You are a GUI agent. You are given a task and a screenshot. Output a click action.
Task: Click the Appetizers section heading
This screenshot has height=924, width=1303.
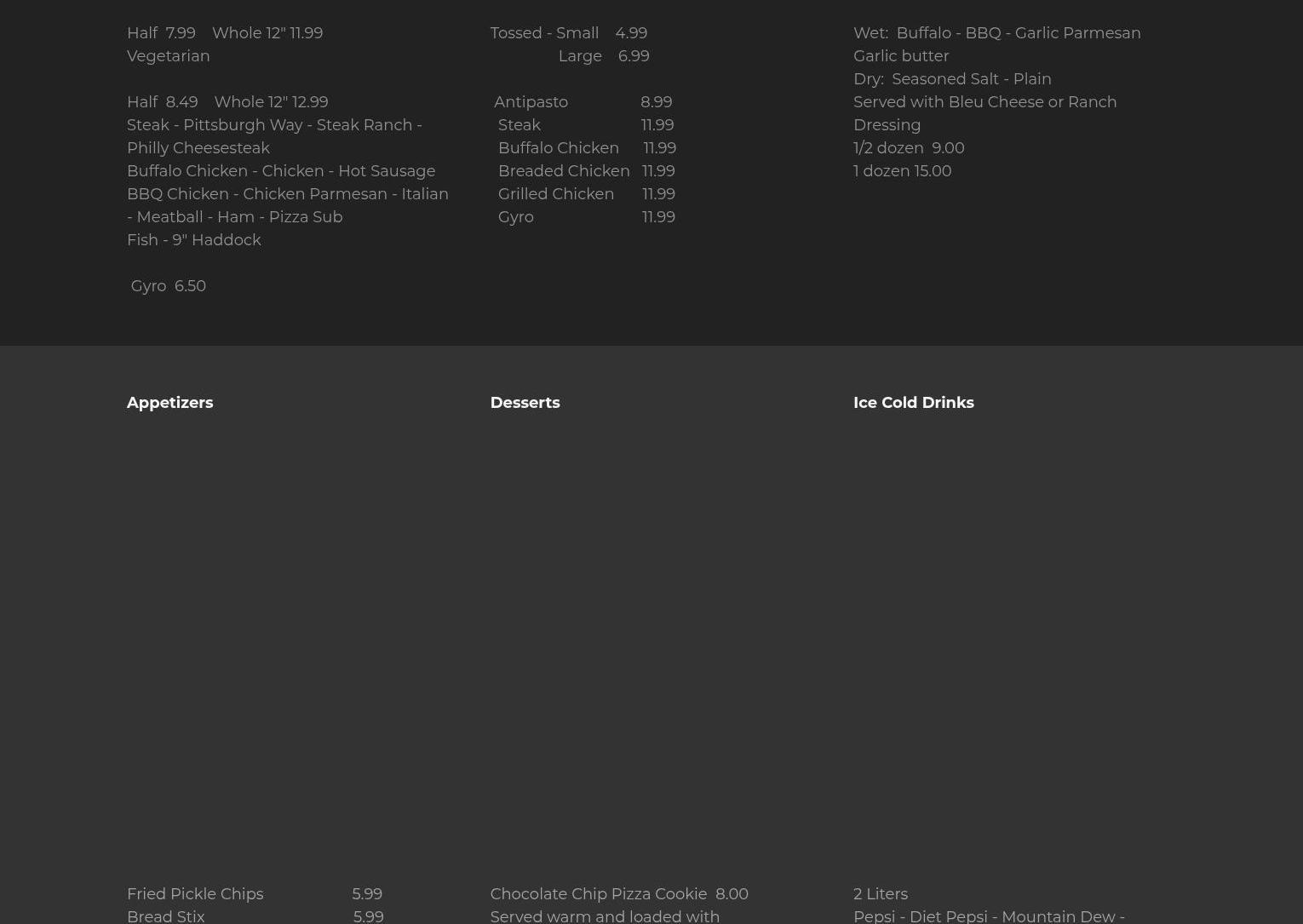point(169,403)
